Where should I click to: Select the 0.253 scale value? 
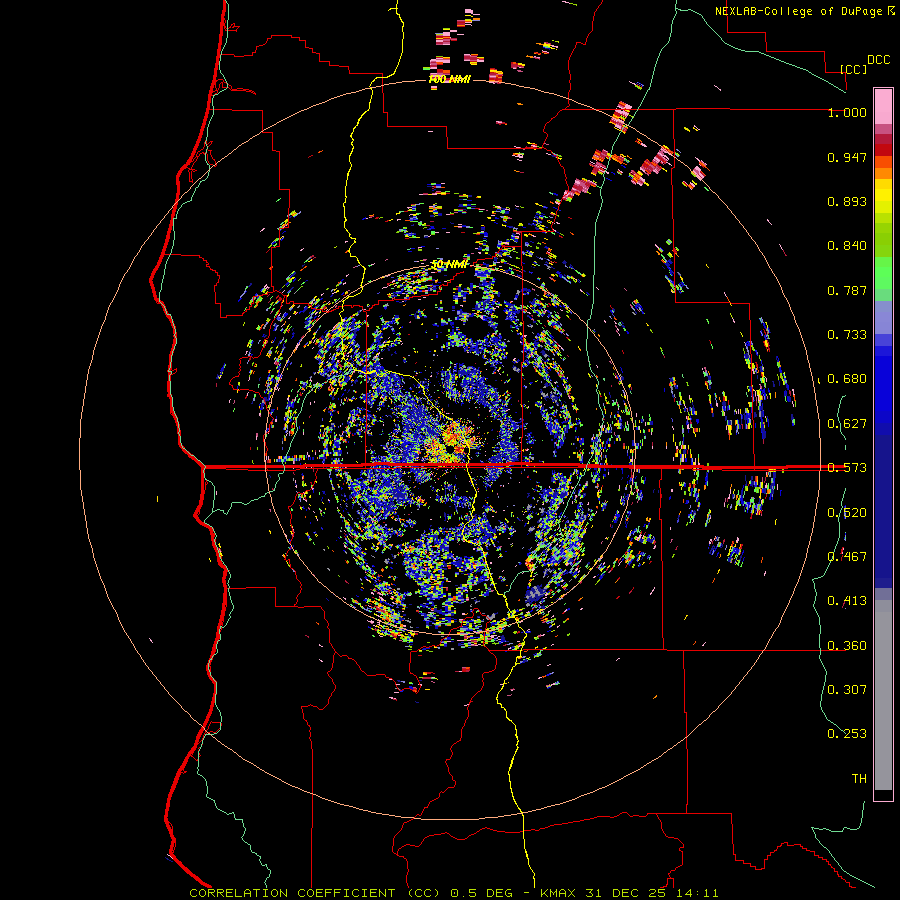click(847, 734)
